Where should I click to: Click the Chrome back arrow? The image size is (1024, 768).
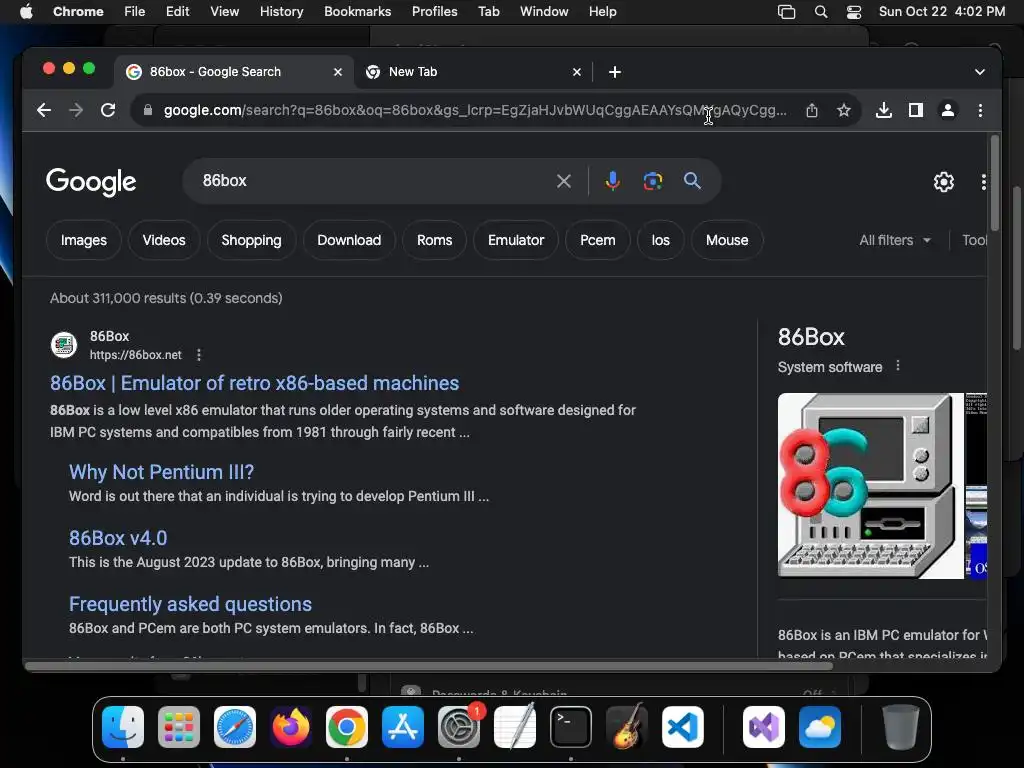click(x=44, y=110)
